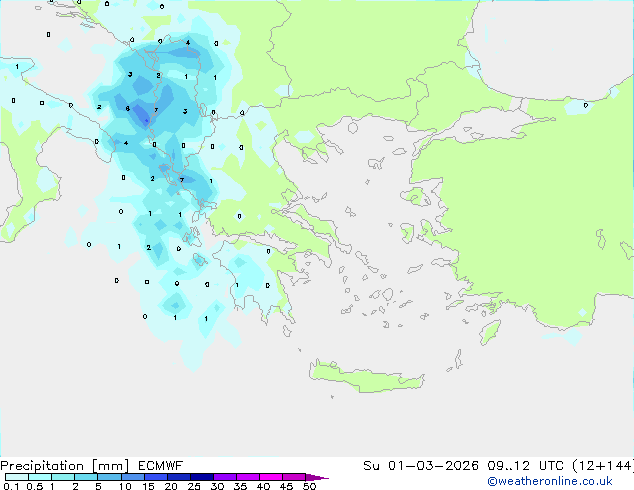
Task: Click the legend label "45"
Action: click(x=287, y=486)
